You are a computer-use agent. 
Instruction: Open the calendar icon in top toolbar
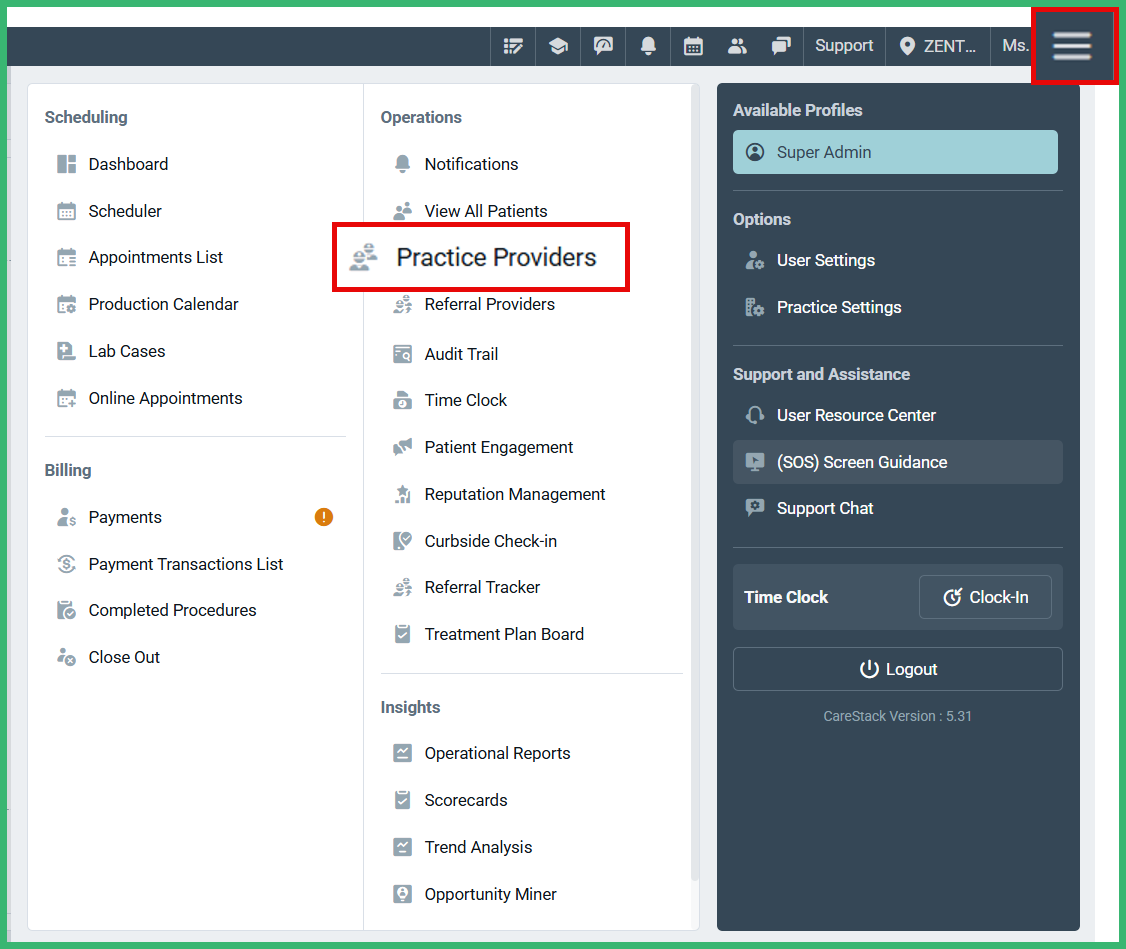(x=693, y=45)
